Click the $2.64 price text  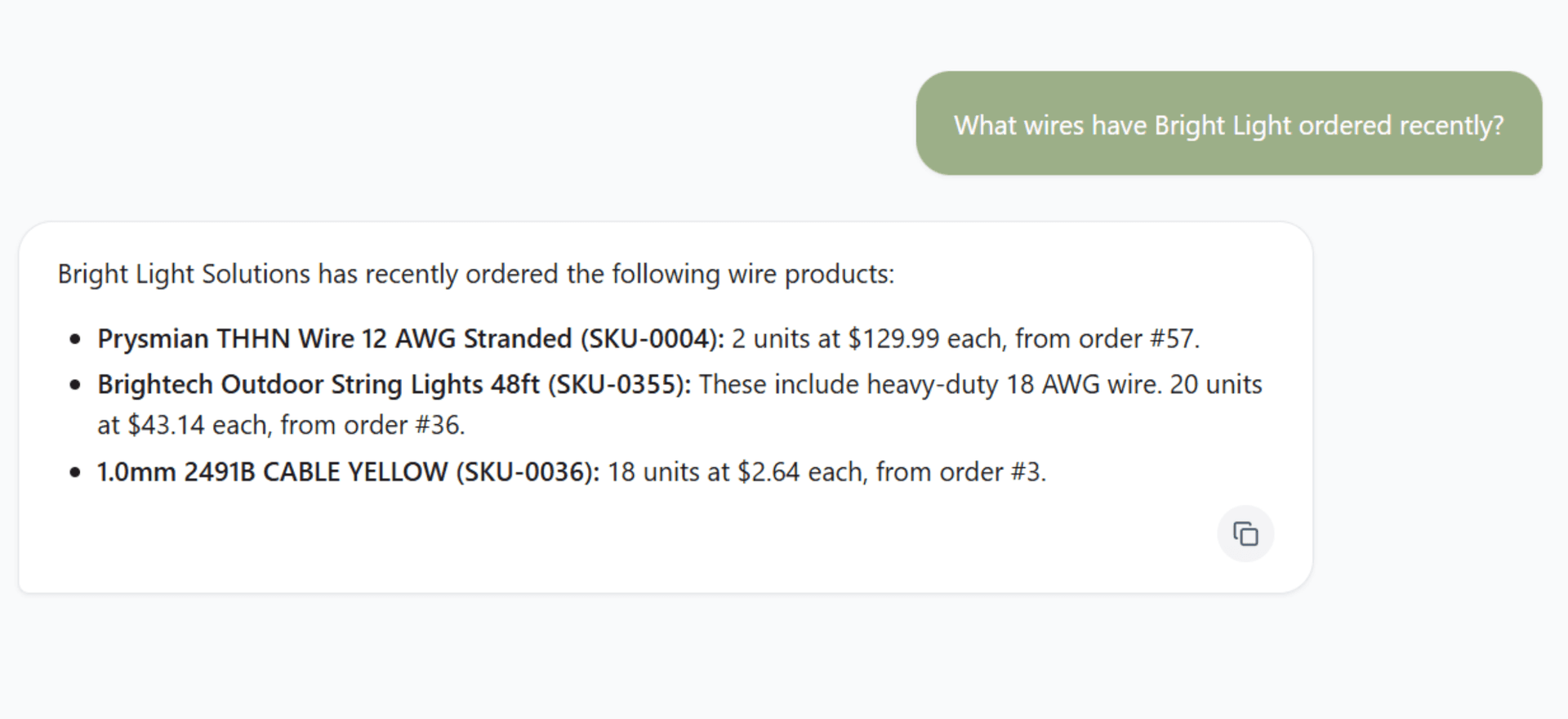coord(768,471)
